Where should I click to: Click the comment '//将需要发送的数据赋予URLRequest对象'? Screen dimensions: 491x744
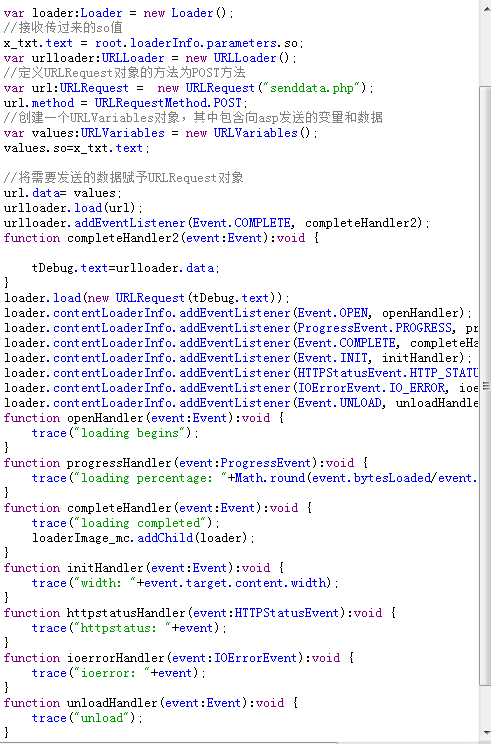click(x=123, y=178)
